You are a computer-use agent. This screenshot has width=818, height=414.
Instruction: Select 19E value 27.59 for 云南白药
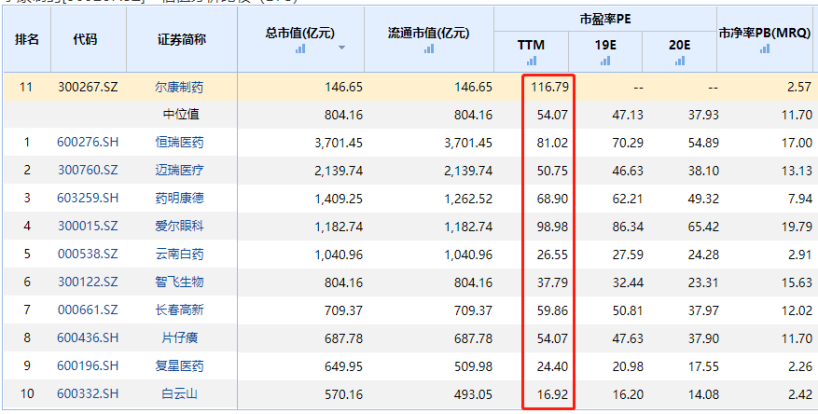[x=628, y=254]
